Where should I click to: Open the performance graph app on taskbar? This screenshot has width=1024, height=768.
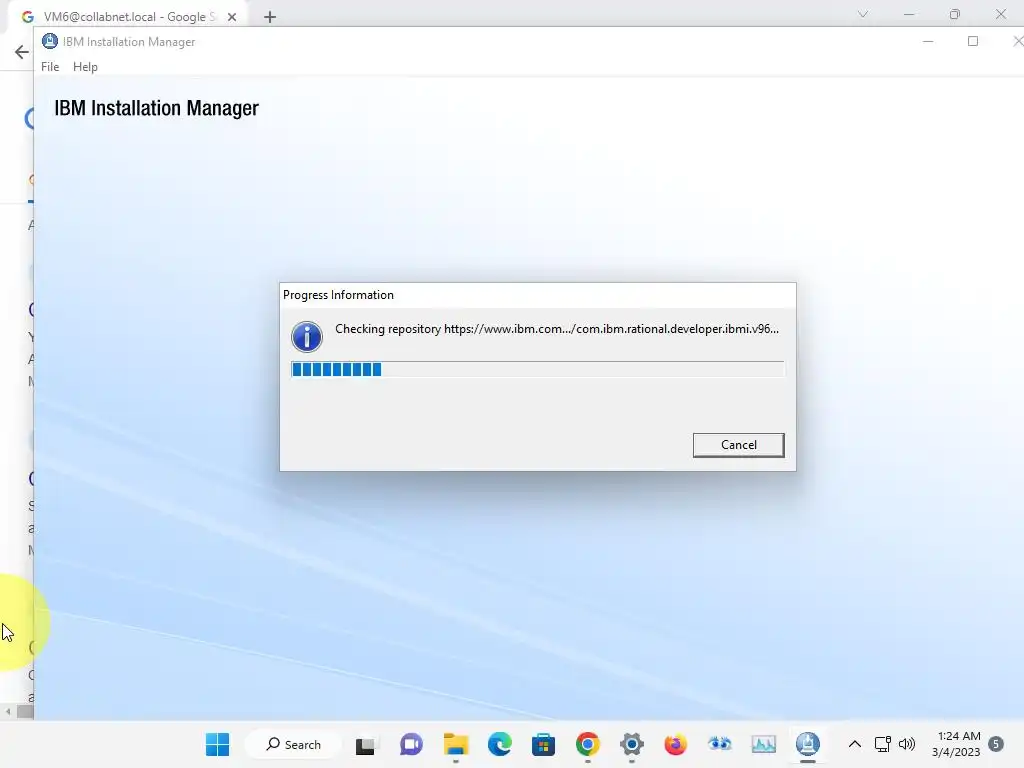tap(763, 744)
